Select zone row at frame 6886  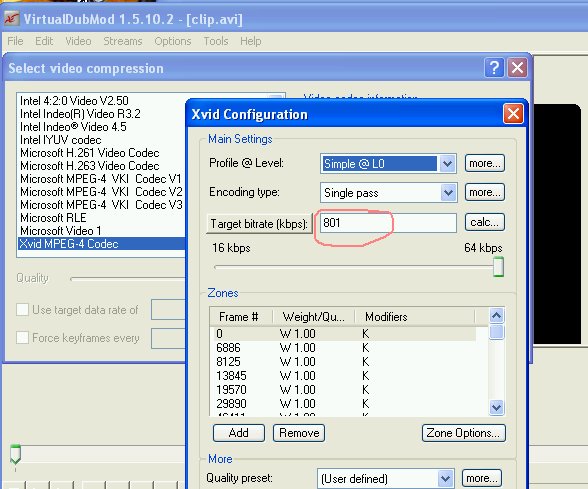coord(345,348)
